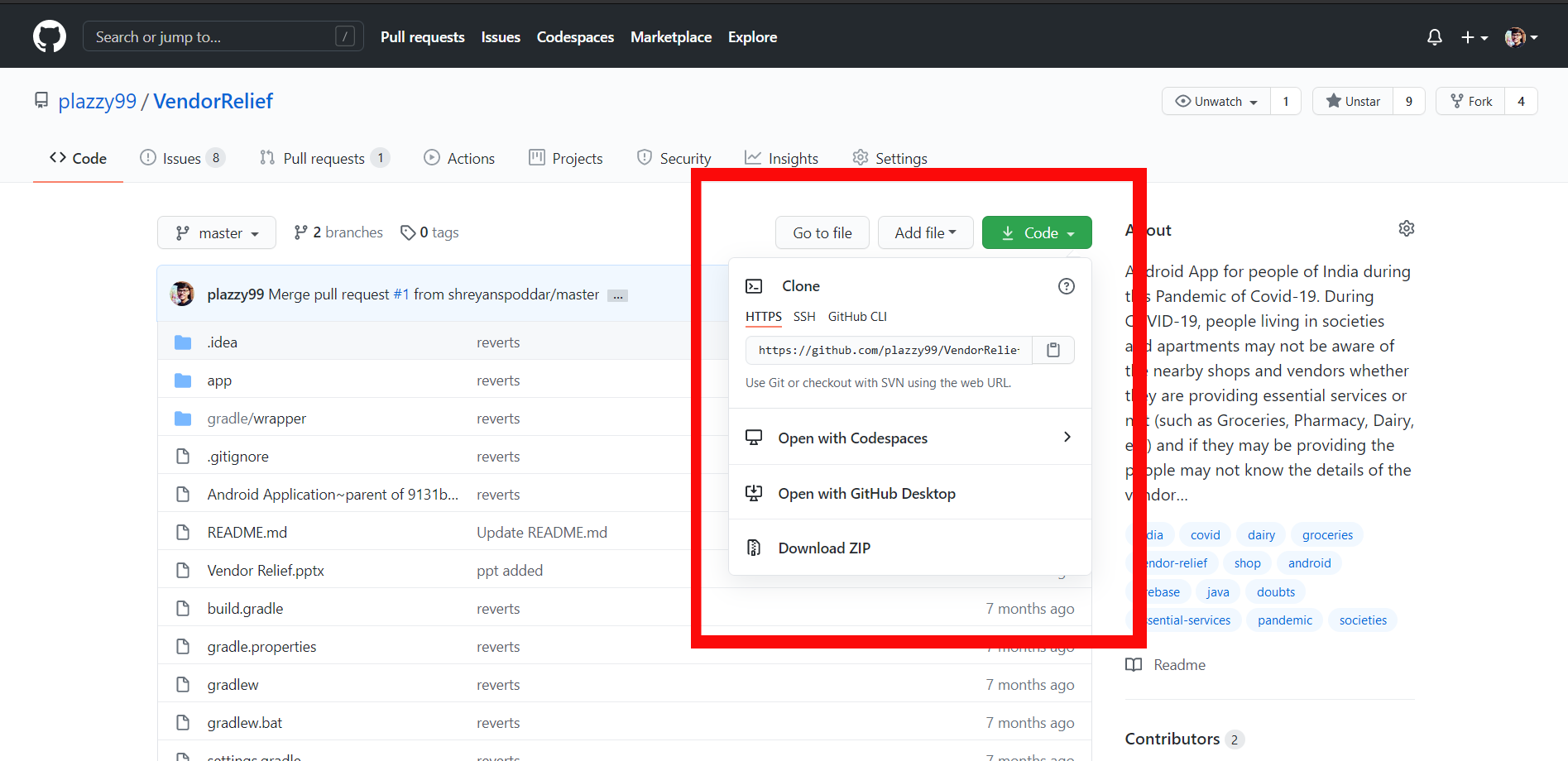Viewport: 1568px width, 761px height.
Task: Edit About details gear icon
Action: (x=1407, y=228)
